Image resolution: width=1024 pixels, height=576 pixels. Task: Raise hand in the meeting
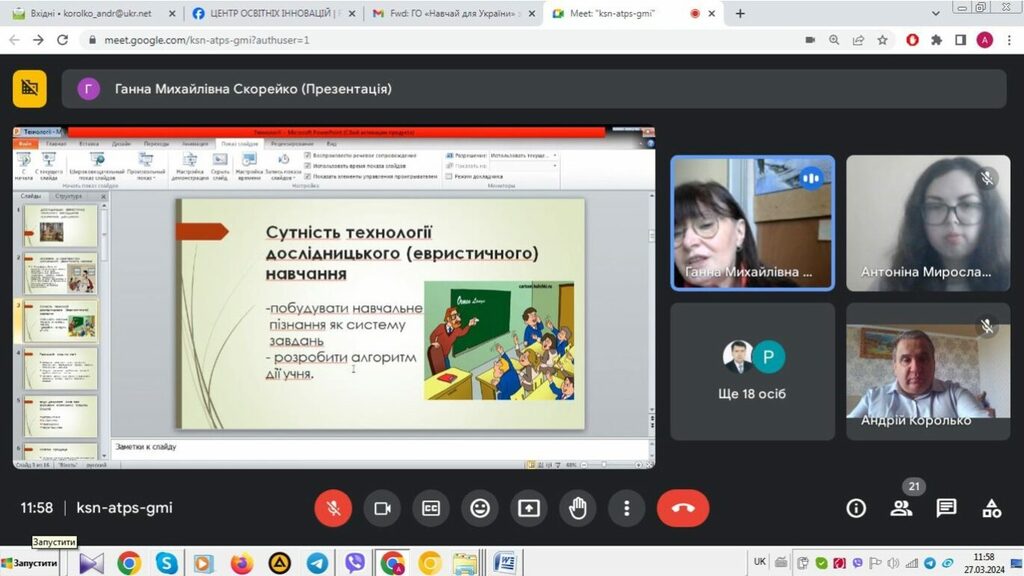coord(577,508)
